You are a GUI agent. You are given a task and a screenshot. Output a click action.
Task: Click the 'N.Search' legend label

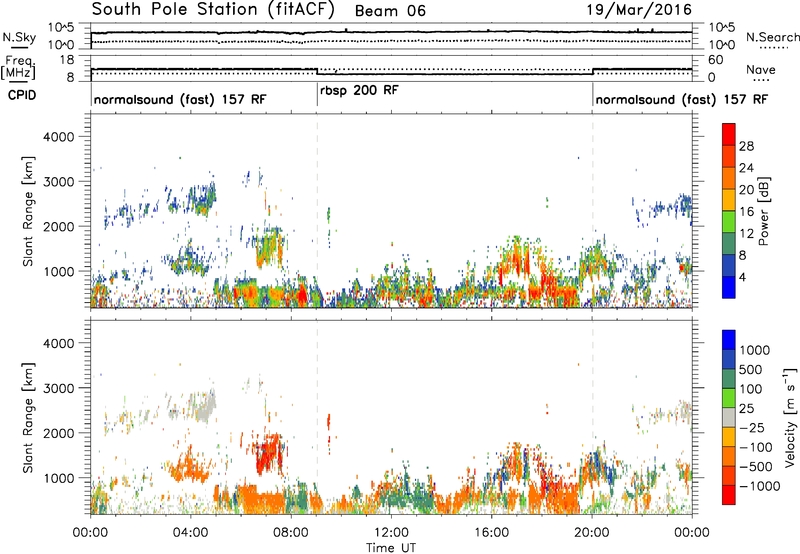772,37
